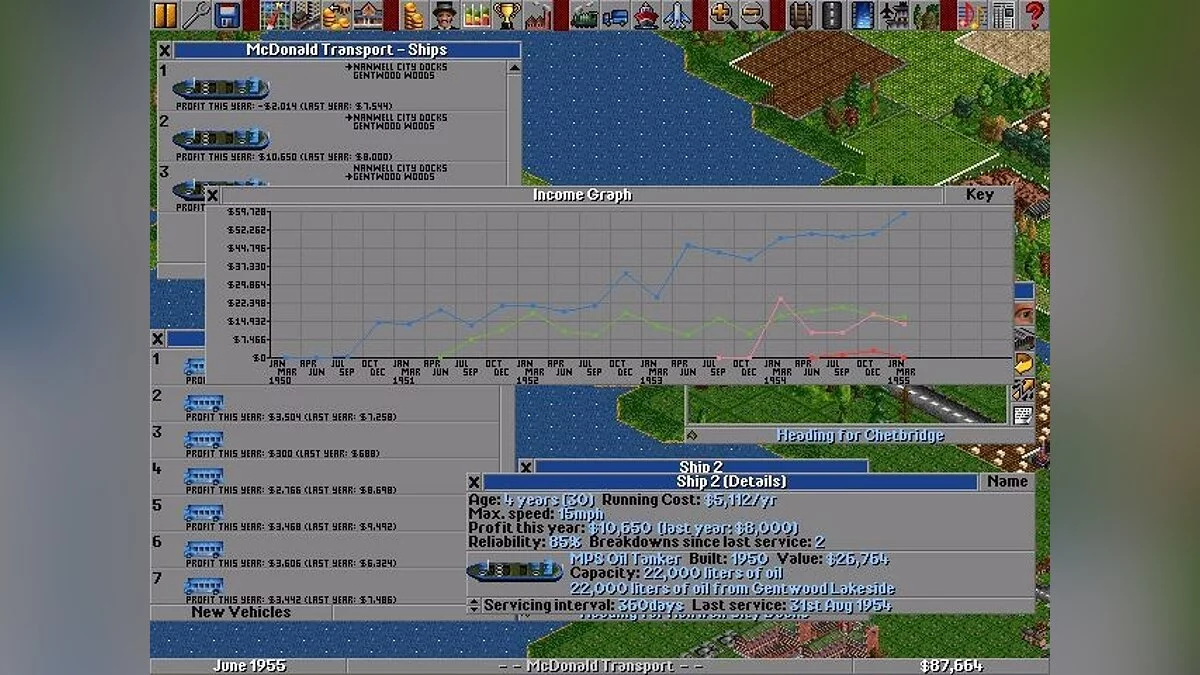This screenshot has width=1200, height=675.
Task: Click the Ship 2 (Details) title bar
Action: click(x=730, y=482)
